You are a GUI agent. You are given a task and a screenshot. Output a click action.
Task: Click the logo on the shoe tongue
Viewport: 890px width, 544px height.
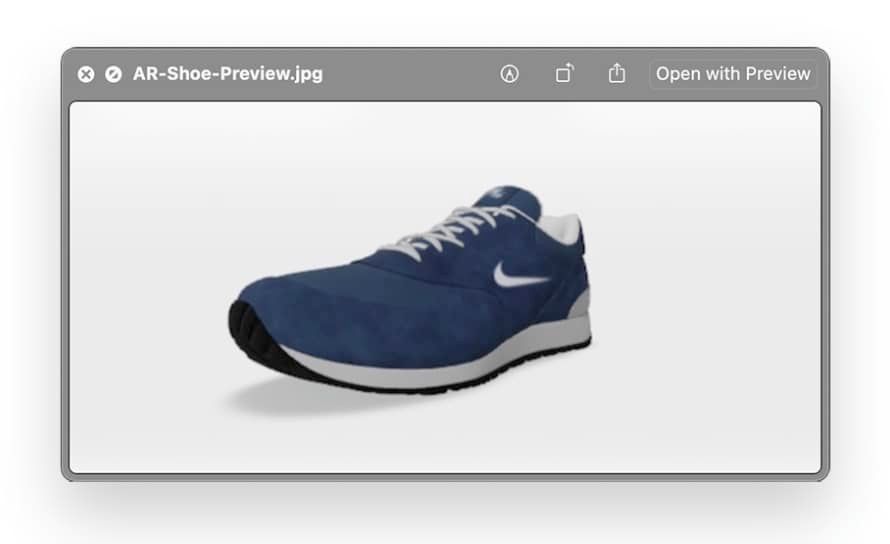pyautogui.click(x=496, y=196)
